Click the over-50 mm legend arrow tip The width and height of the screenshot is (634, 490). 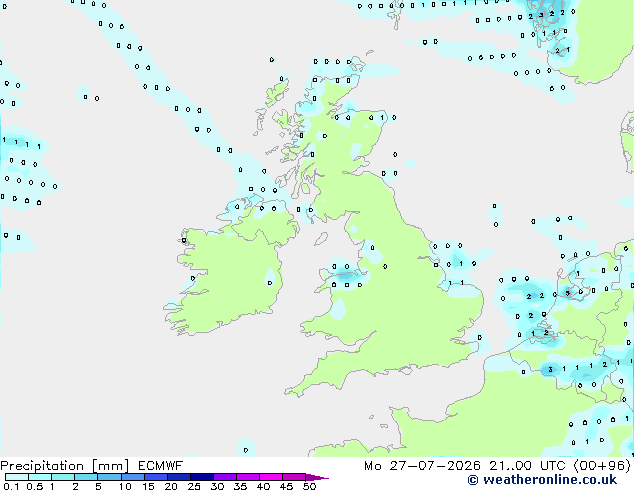click(317, 477)
